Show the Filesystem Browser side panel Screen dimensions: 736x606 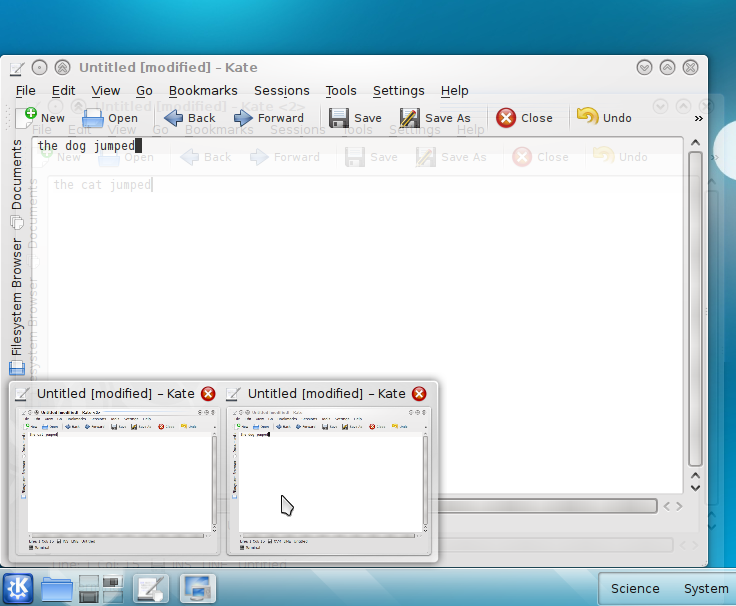pyautogui.click(x=17, y=306)
